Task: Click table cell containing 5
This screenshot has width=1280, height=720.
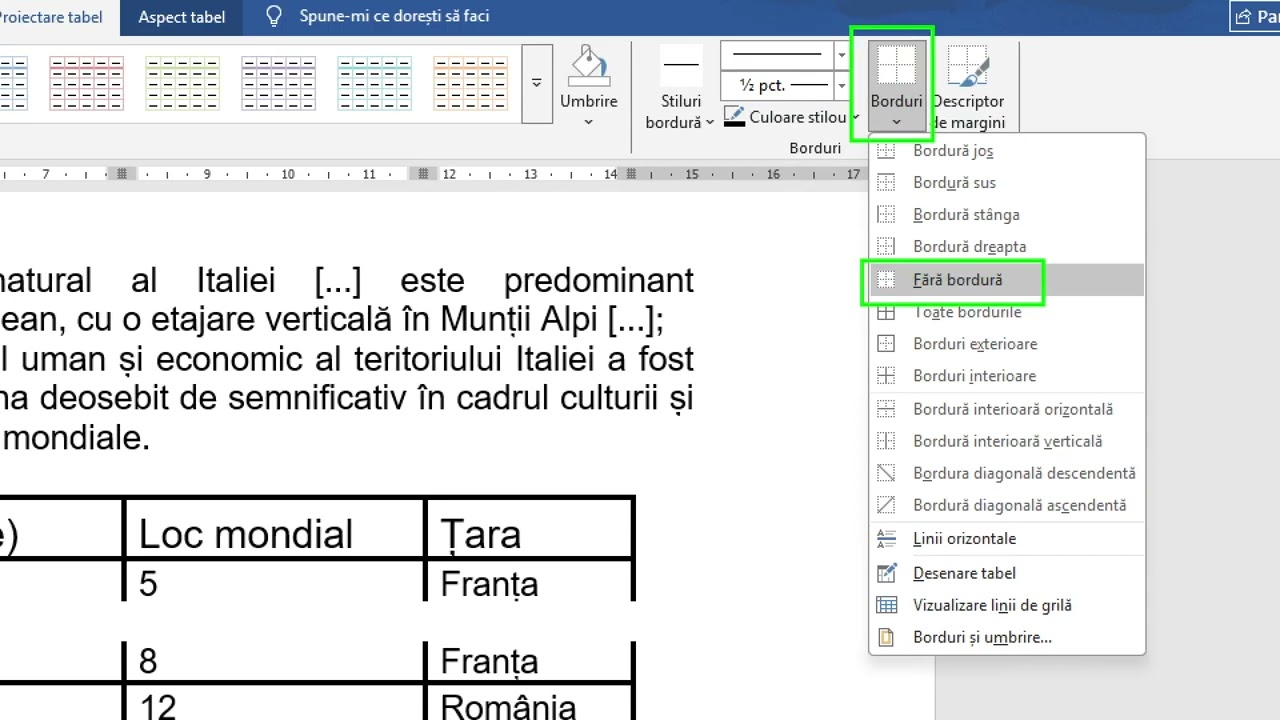Action: pos(274,582)
